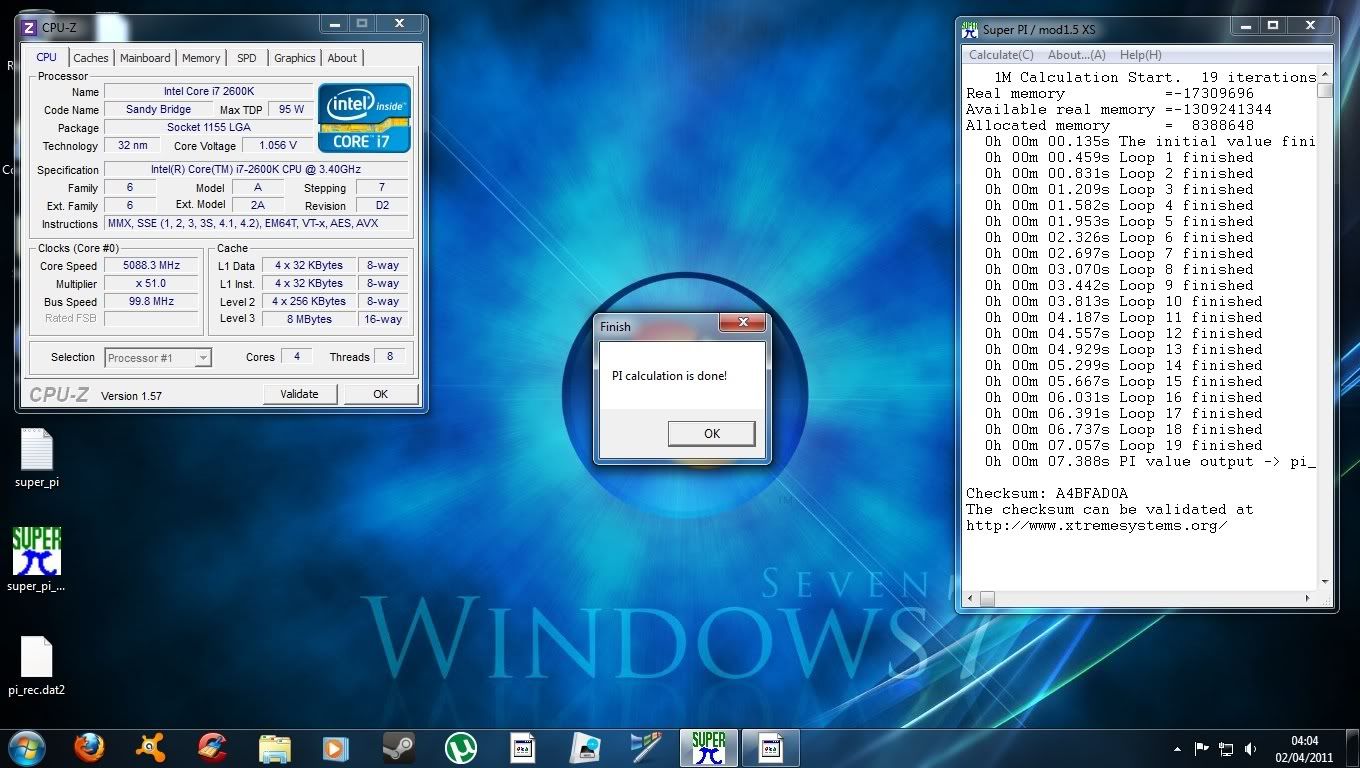Click Super PI vertical scrollbar up arrow
1360x768 pixels.
pyautogui.click(x=1325, y=75)
